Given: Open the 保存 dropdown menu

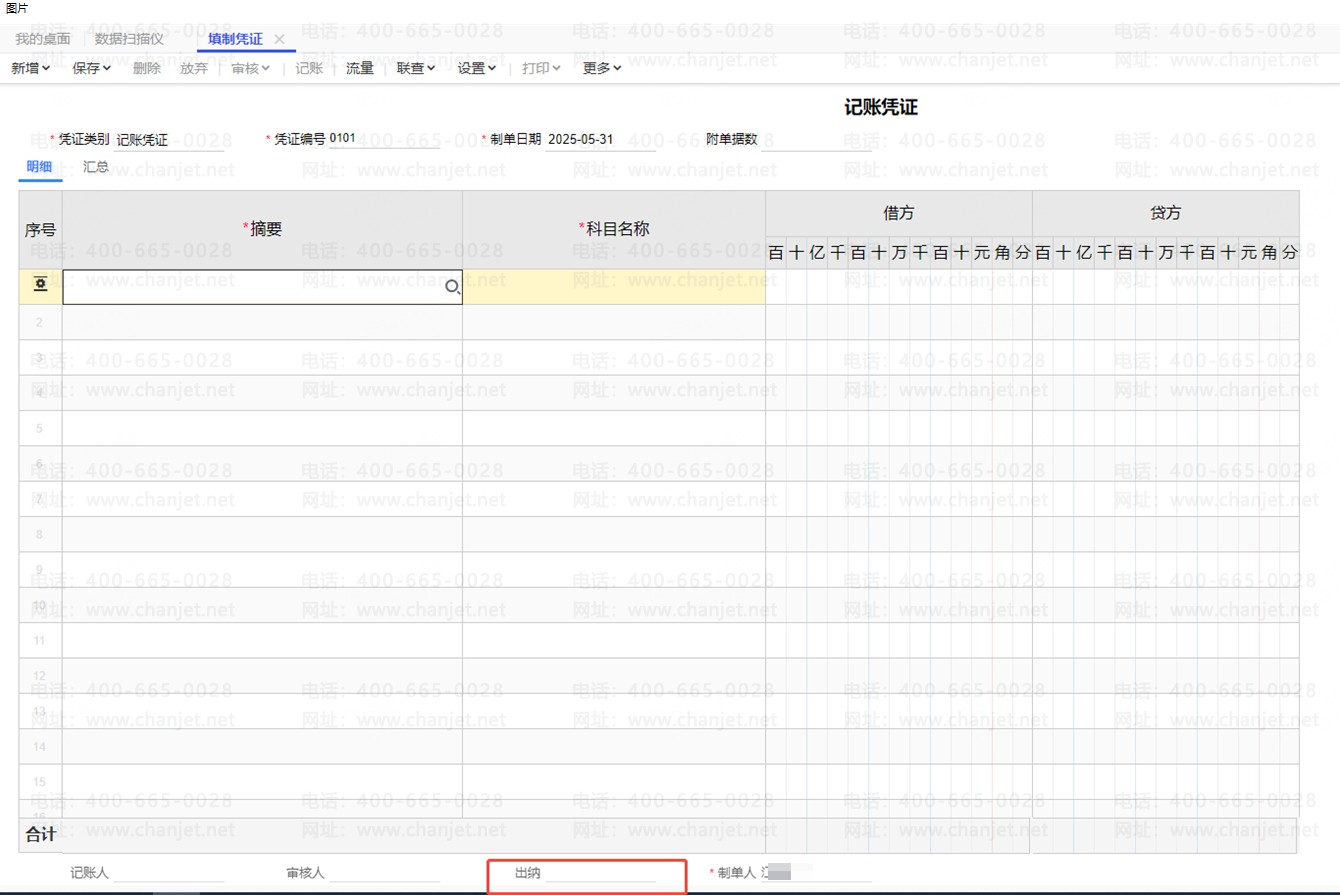Looking at the screenshot, I should 91,68.
